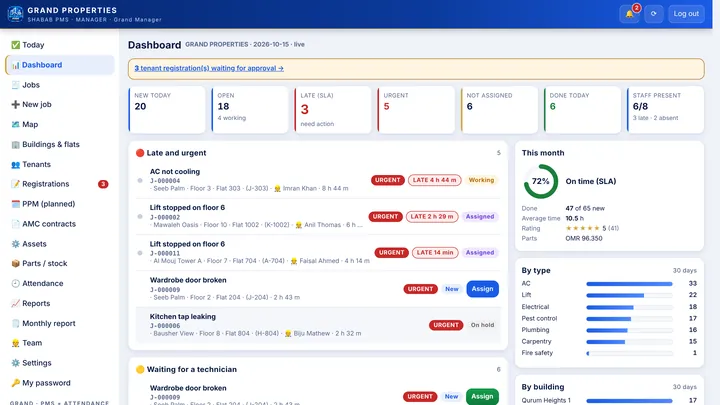
Task: Click the Biju Mathew technician icon
Action: [288, 333]
